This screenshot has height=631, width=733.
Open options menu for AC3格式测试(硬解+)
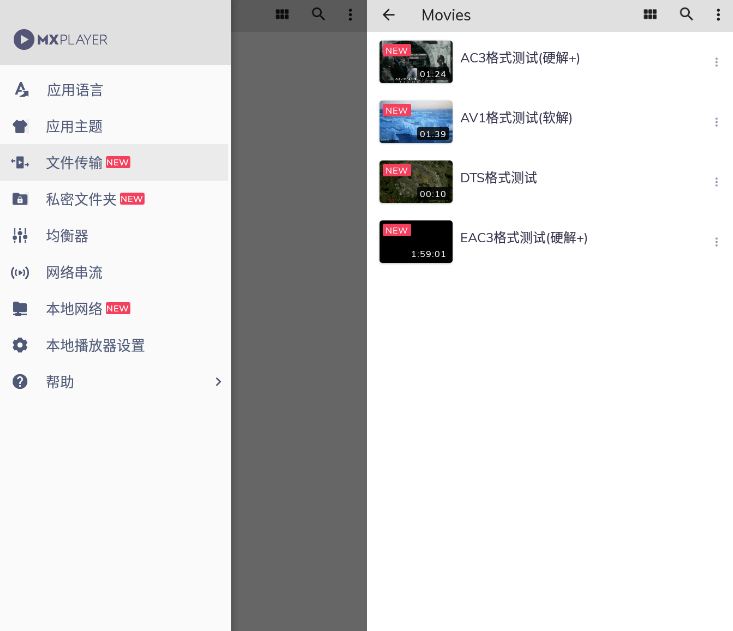716,62
